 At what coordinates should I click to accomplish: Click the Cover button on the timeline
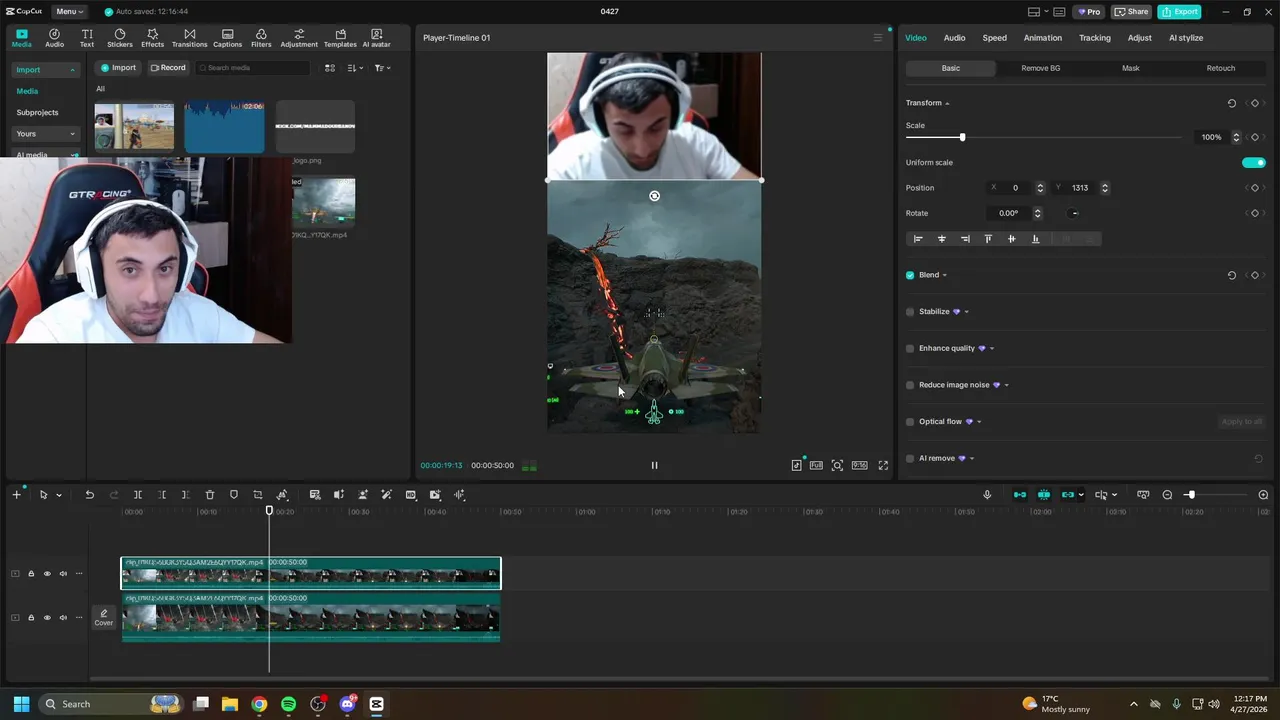tap(104, 618)
